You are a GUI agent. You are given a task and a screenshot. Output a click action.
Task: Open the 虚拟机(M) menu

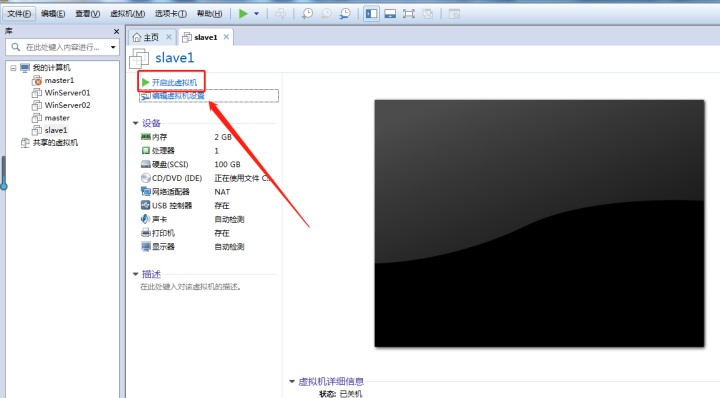coord(127,14)
